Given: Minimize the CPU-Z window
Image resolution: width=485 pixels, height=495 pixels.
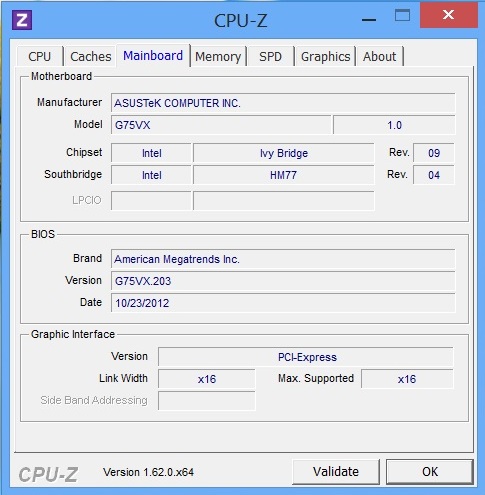Looking at the screenshot, I should 369,20.
